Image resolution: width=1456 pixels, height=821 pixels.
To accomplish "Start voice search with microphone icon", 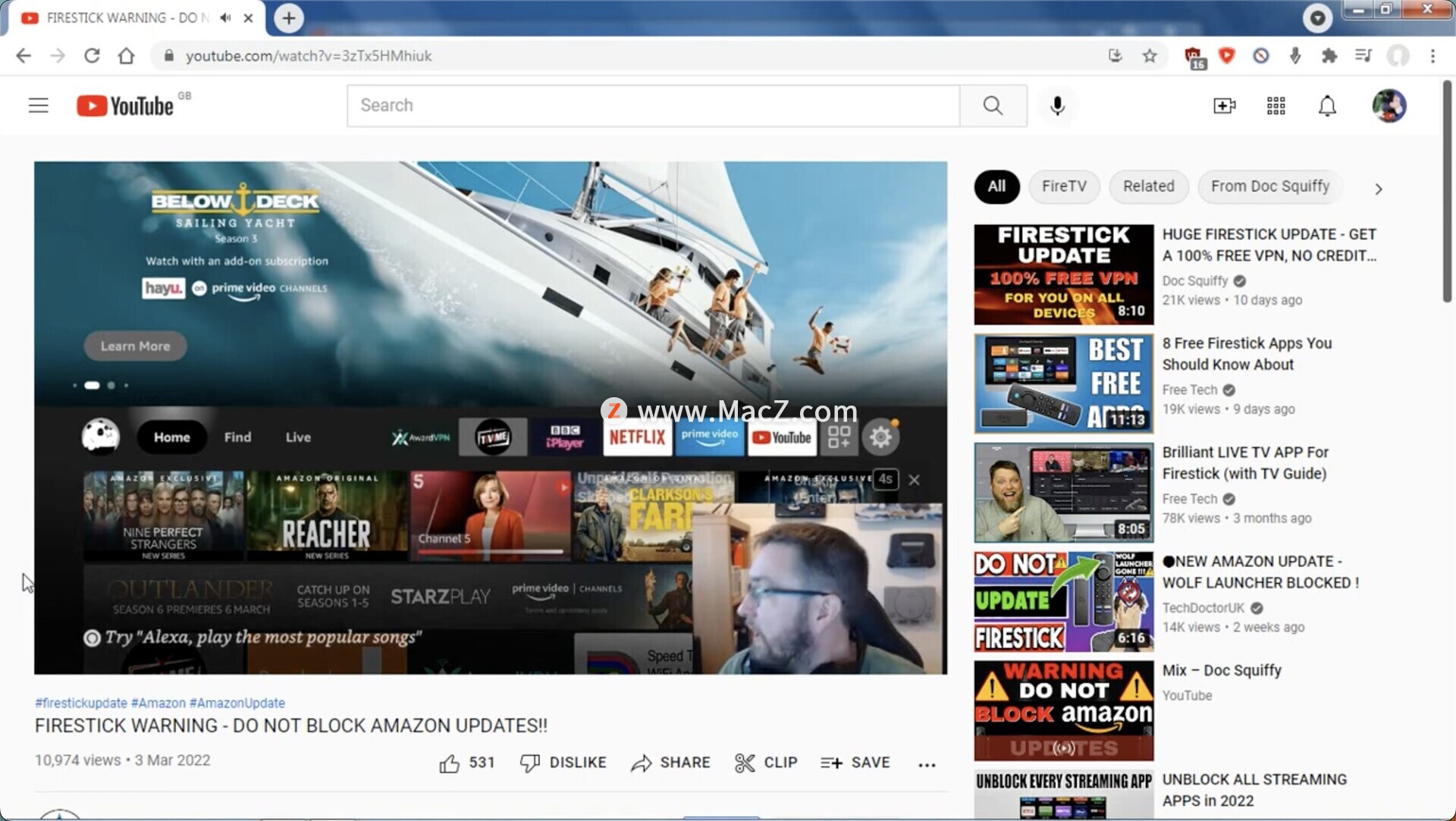I will coord(1057,105).
